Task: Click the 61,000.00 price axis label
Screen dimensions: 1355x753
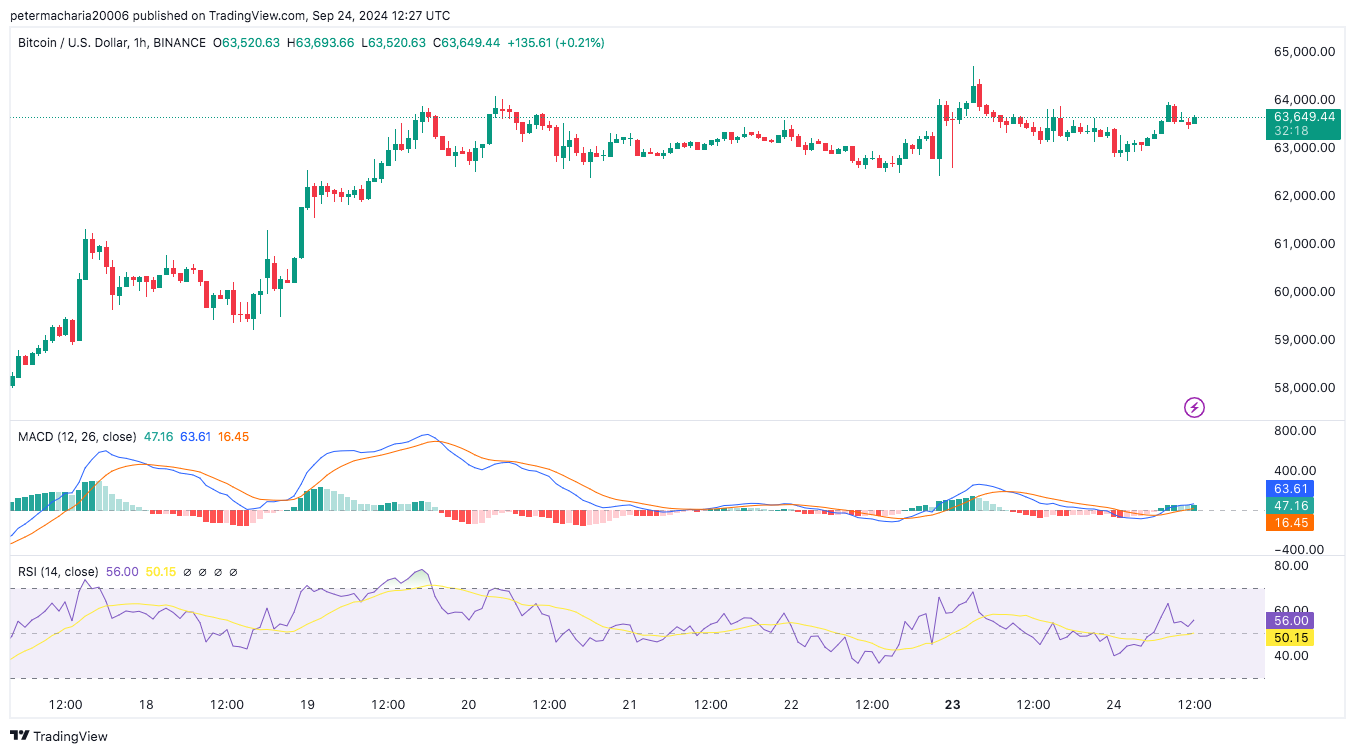Action: (1304, 244)
